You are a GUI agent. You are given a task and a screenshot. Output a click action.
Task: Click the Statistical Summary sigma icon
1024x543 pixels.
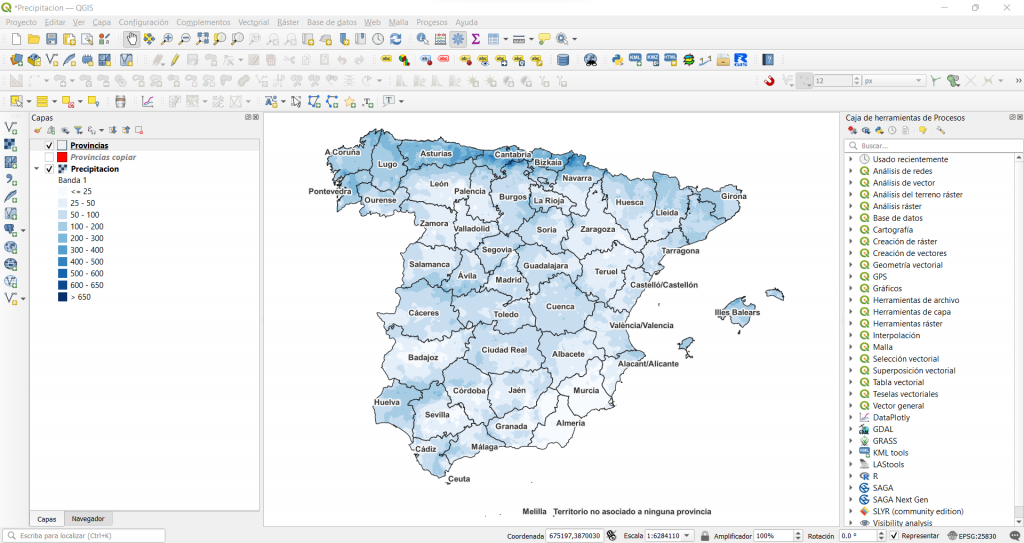(x=475, y=39)
